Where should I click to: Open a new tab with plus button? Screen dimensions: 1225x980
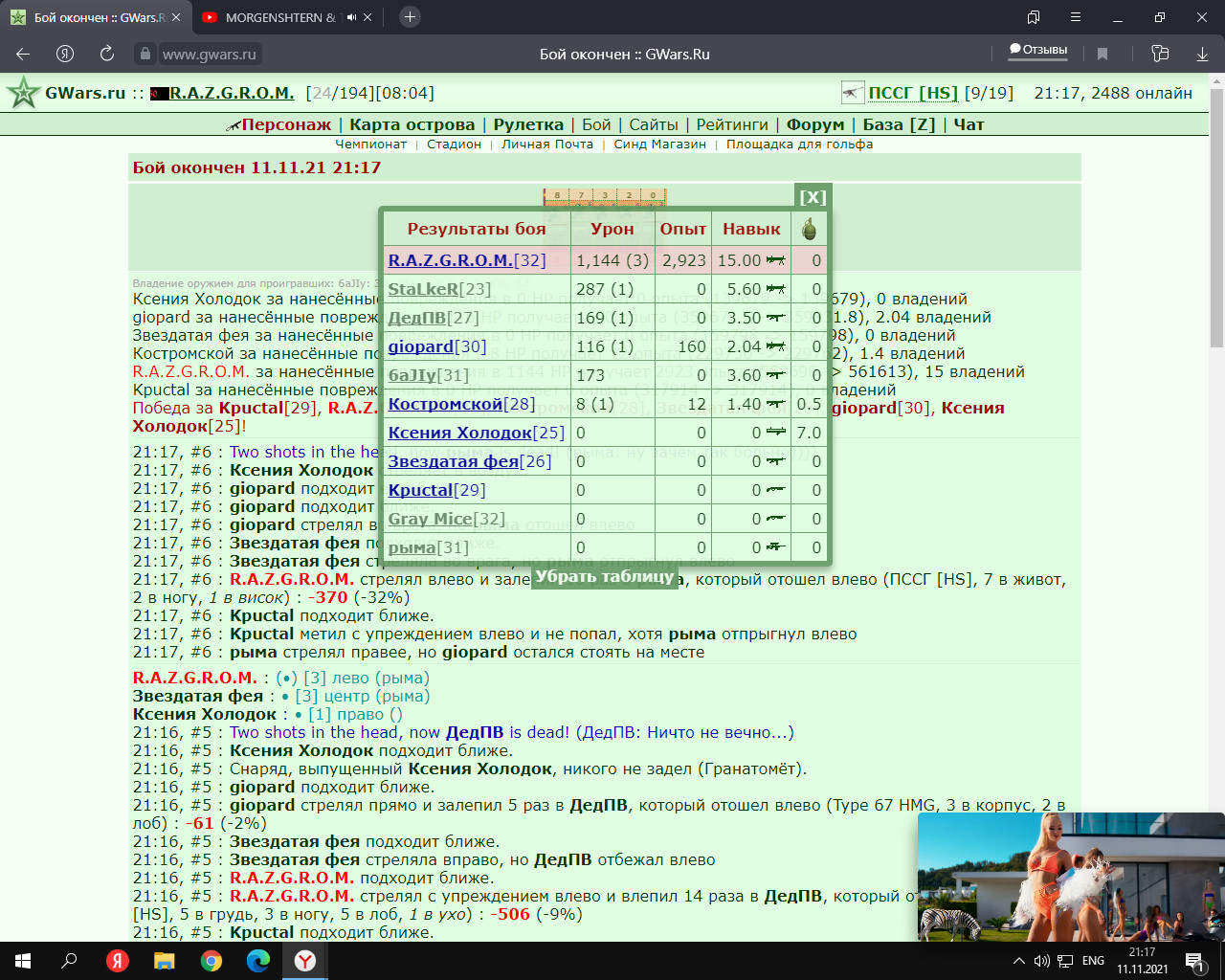[409, 17]
